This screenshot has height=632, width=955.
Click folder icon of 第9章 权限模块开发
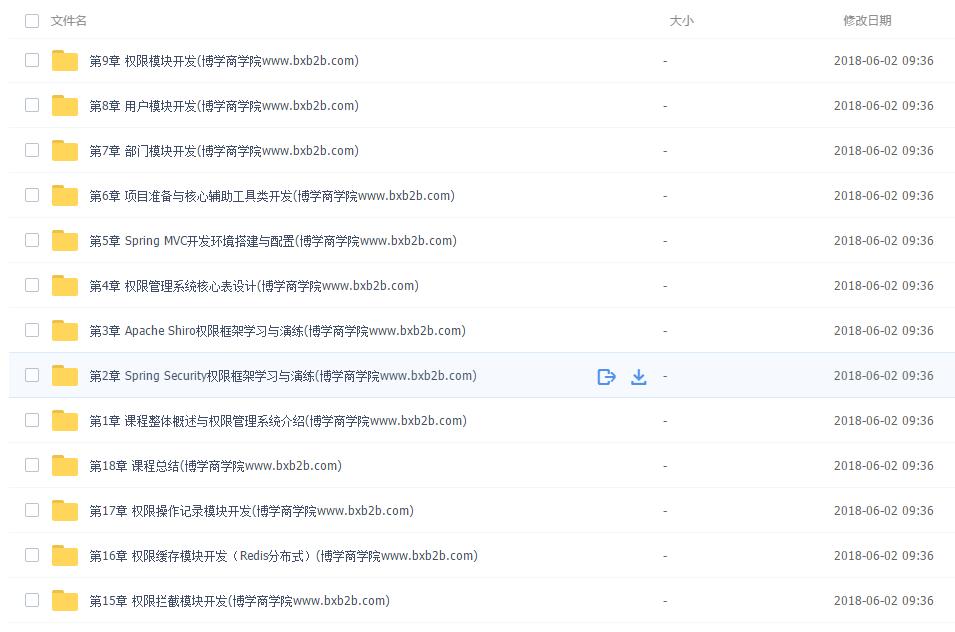click(65, 61)
